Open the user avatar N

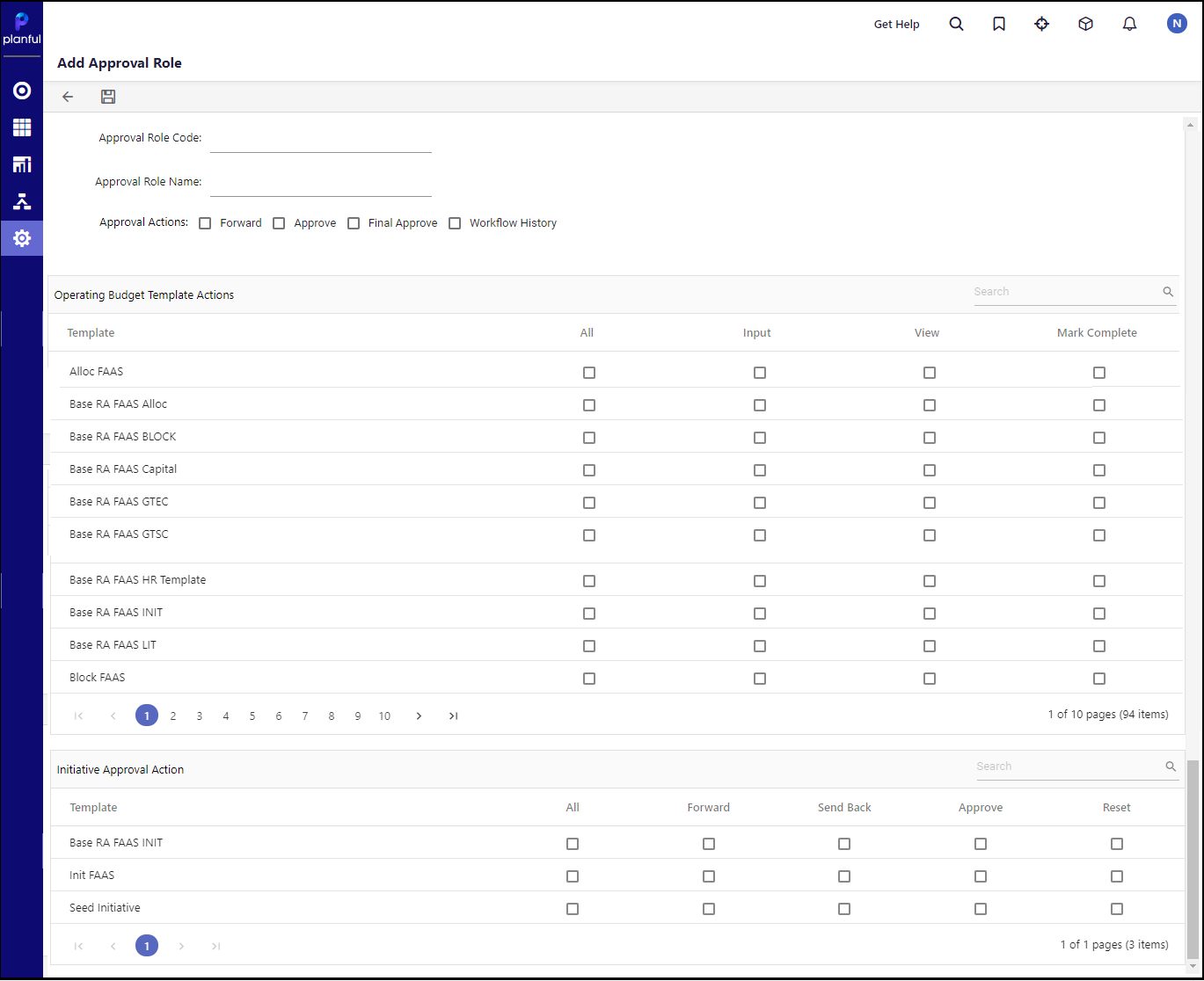click(x=1177, y=24)
